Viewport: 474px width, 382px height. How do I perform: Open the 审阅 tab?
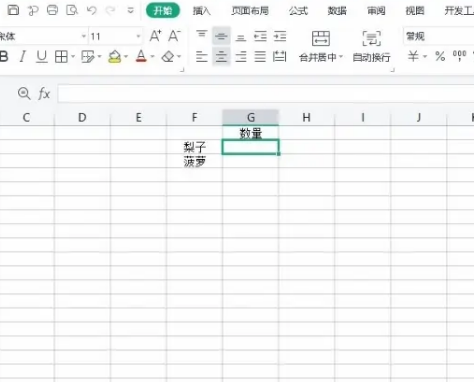pos(376,11)
